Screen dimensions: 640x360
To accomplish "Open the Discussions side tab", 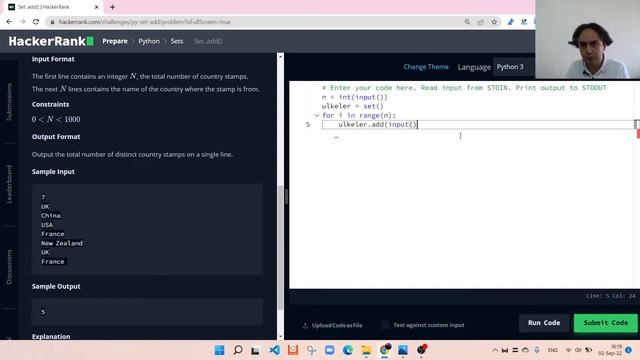I will click(x=9, y=267).
